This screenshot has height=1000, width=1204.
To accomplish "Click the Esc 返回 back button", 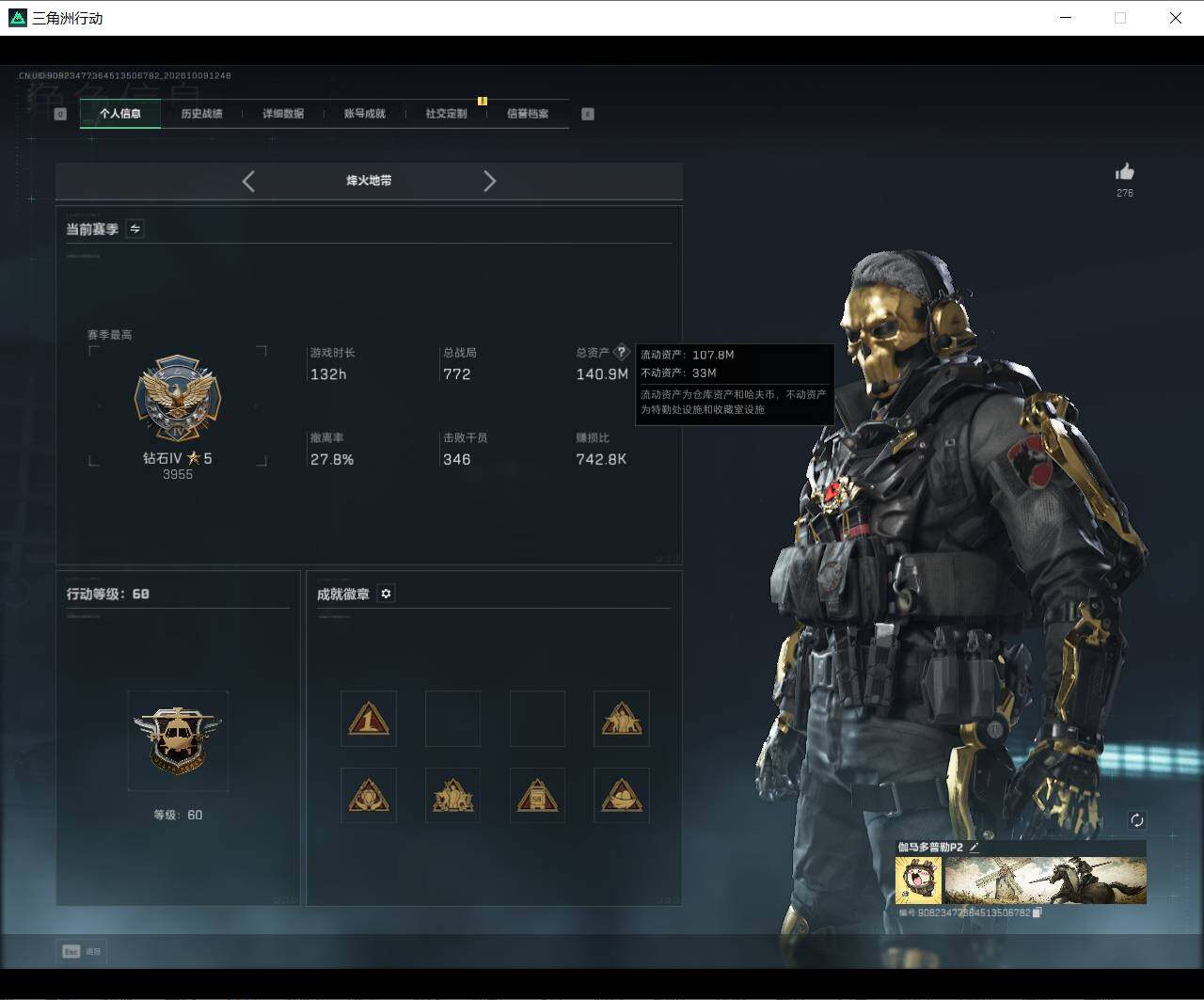I will pyautogui.click(x=82, y=951).
